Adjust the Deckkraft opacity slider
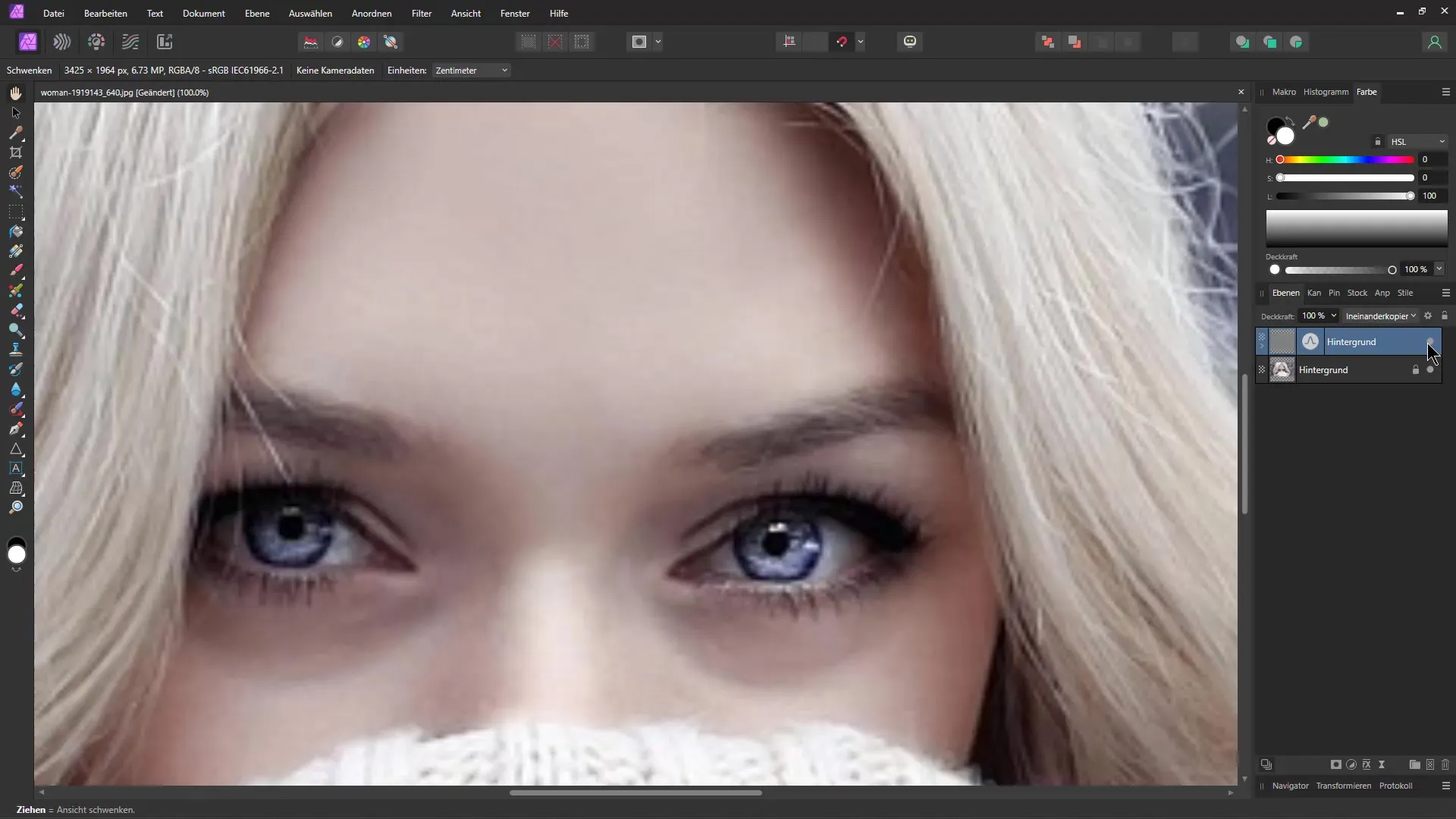The image size is (1456, 819). click(x=1391, y=269)
